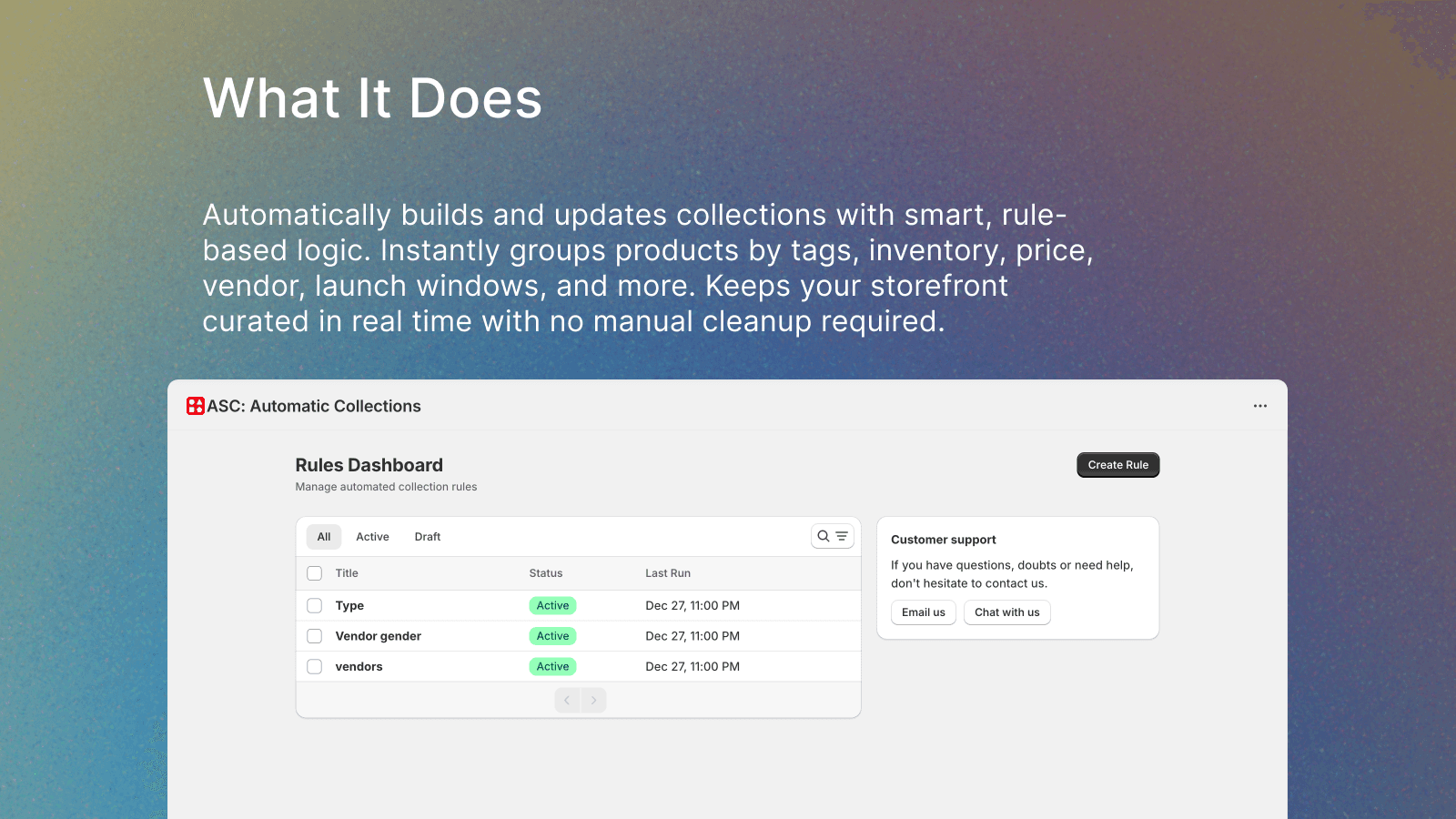This screenshot has width=1456, height=819.
Task: Go to next page with right chevron
Action: [593, 700]
